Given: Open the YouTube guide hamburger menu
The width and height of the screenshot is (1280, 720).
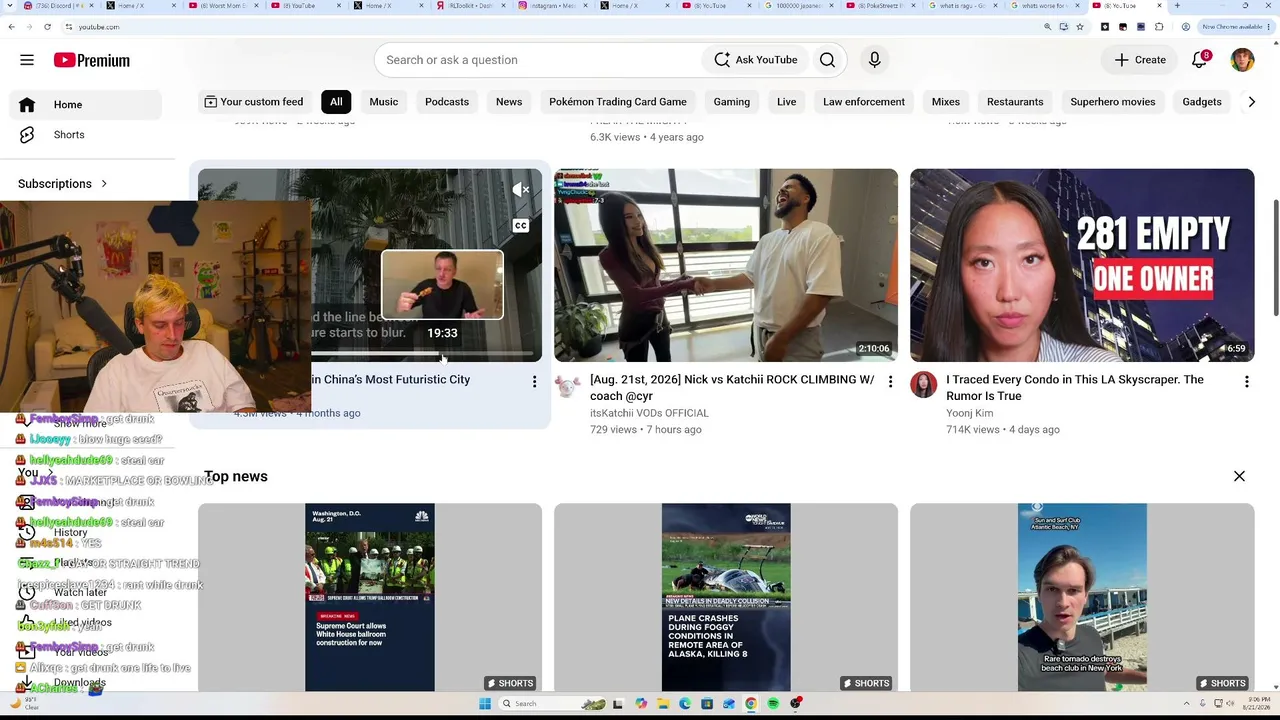Looking at the screenshot, I should (27, 60).
